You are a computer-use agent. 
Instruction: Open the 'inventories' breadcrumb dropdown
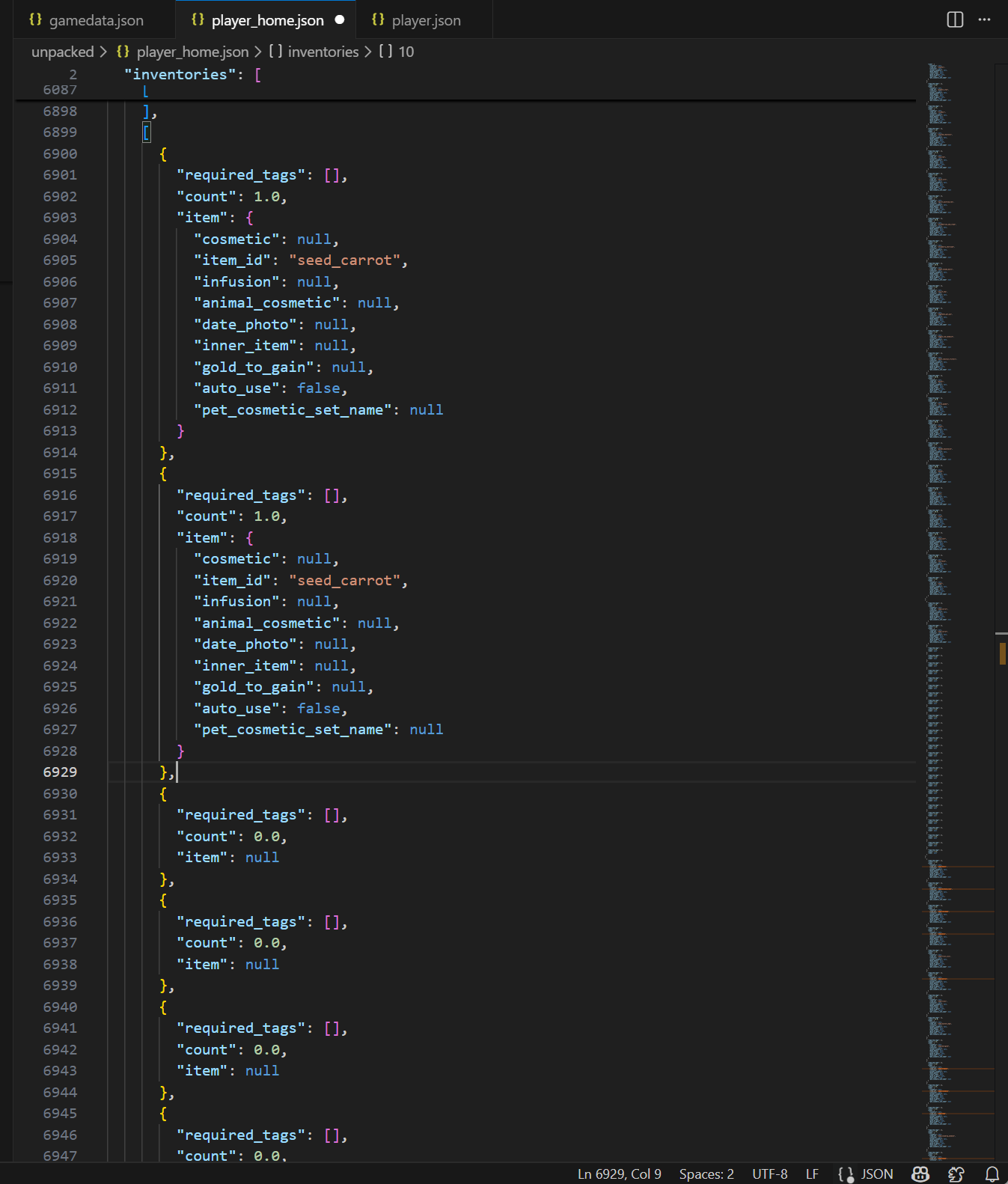coord(323,52)
